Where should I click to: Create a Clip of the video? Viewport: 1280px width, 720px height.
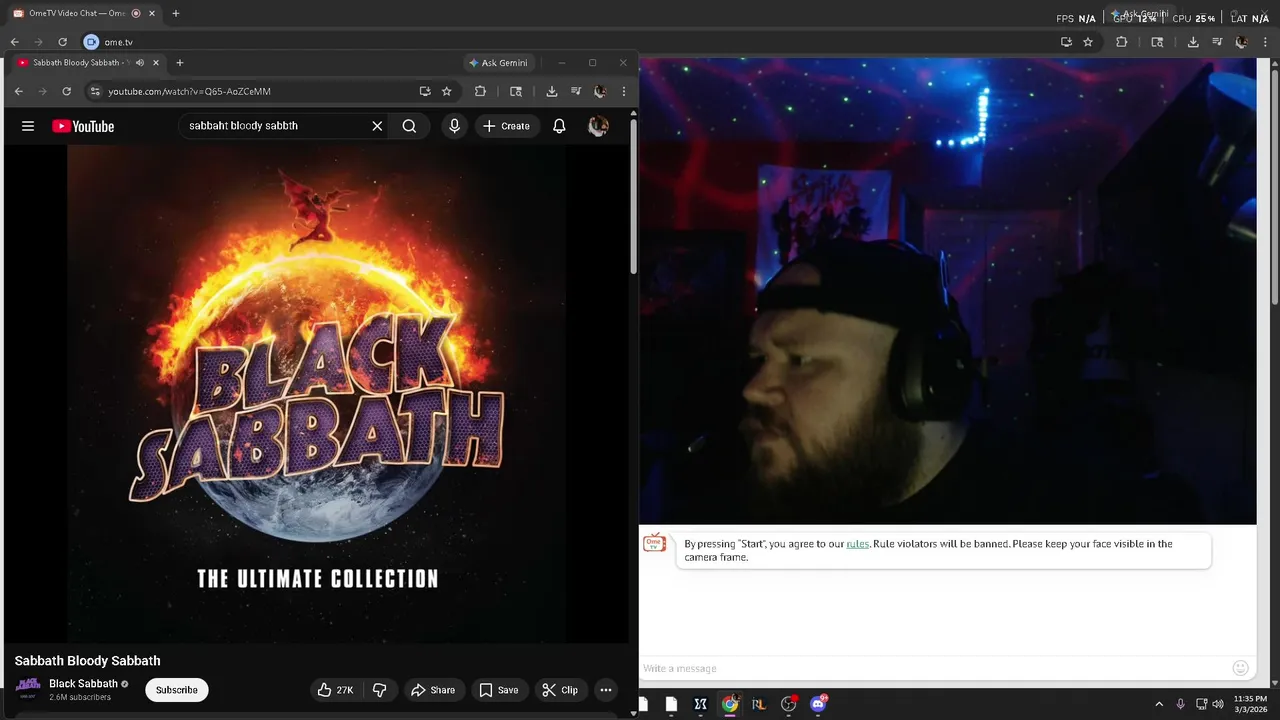tap(560, 690)
